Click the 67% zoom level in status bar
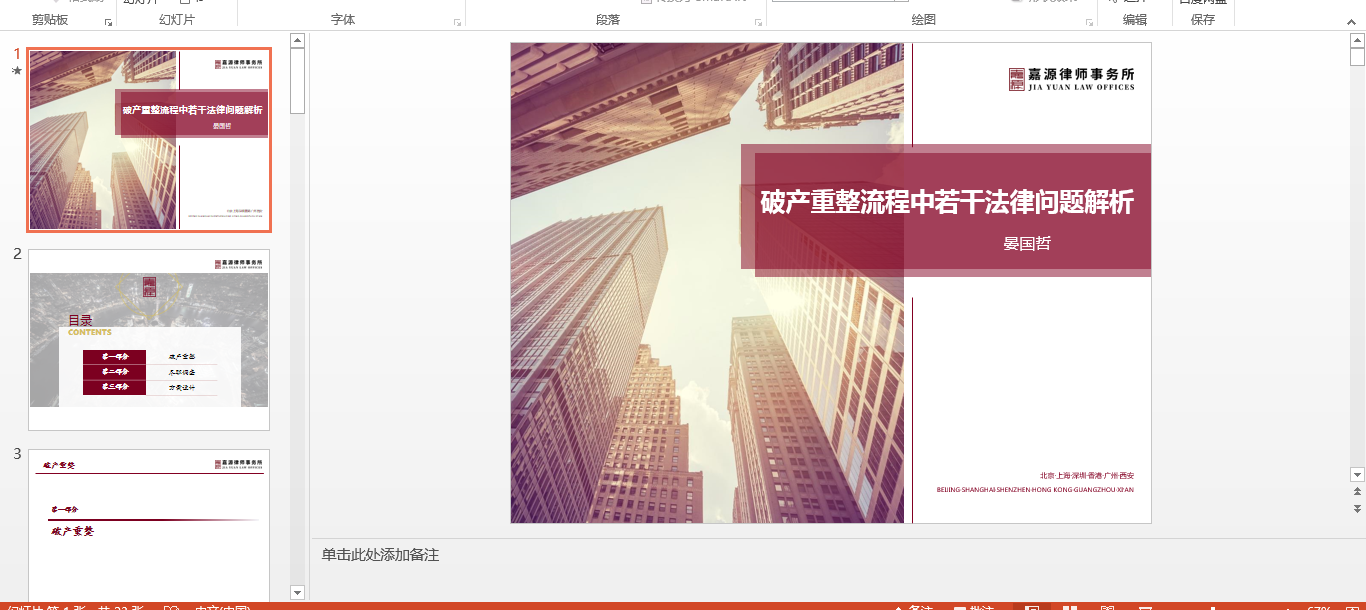The width and height of the screenshot is (1366, 610). 1319,607
